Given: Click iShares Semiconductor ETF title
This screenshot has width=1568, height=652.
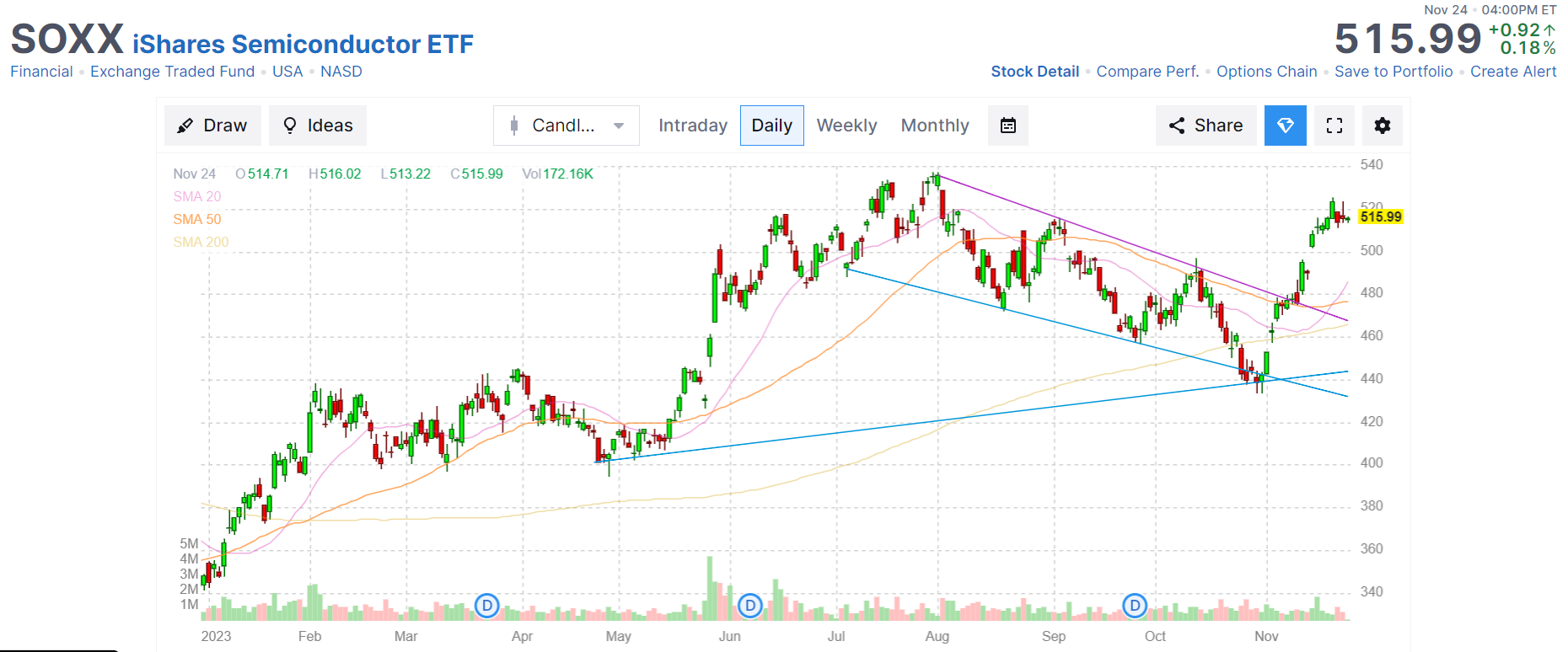Looking at the screenshot, I should tap(303, 44).
